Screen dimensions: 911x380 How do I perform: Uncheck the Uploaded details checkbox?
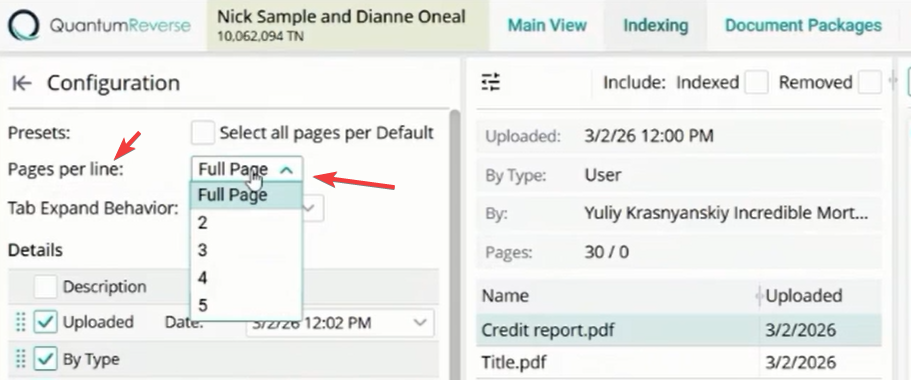pos(45,322)
